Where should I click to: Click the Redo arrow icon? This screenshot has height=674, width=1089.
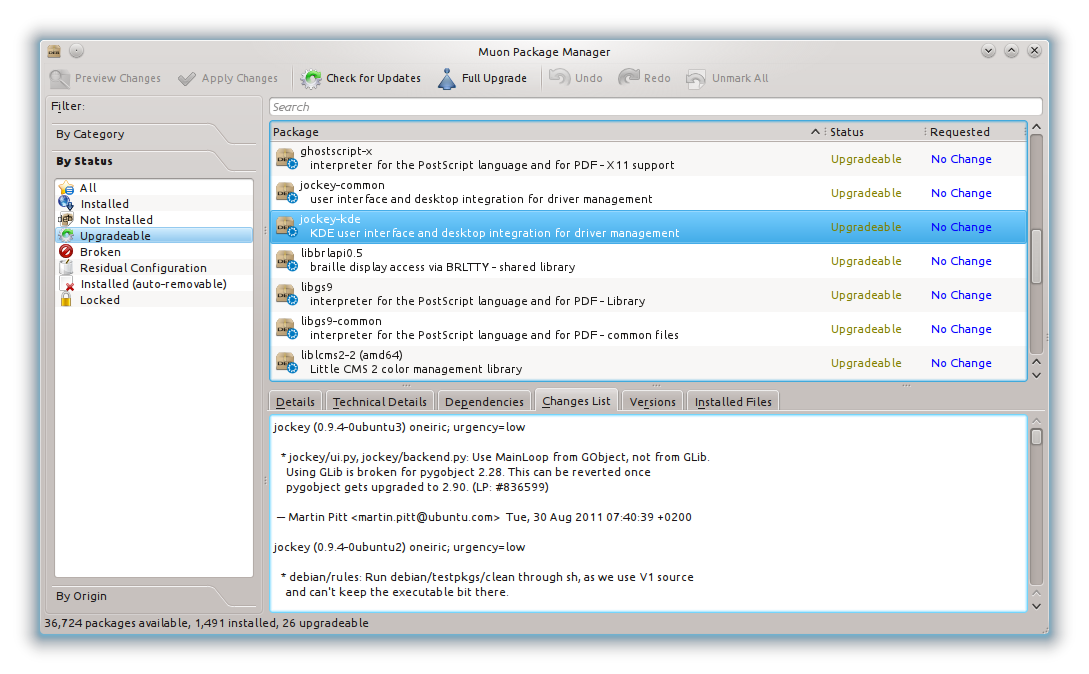629,78
